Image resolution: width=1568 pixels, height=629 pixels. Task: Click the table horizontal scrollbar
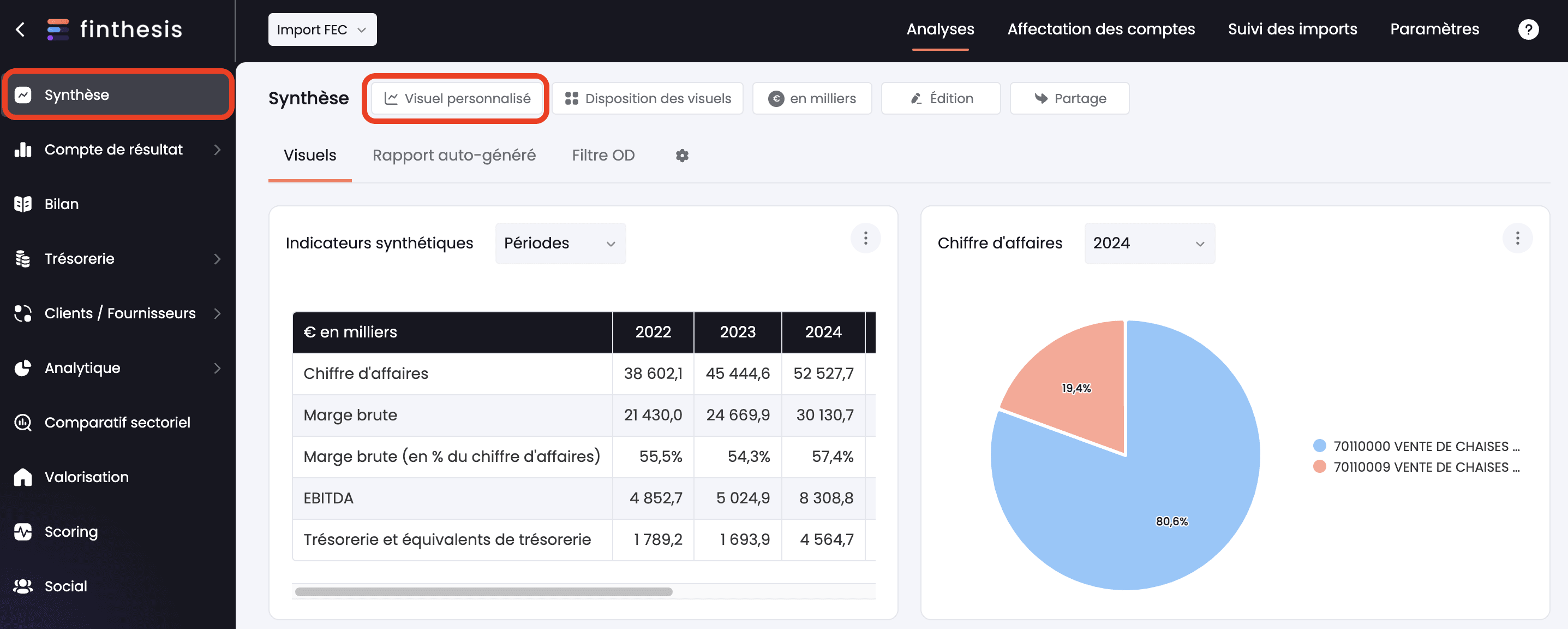click(x=483, y=592)
